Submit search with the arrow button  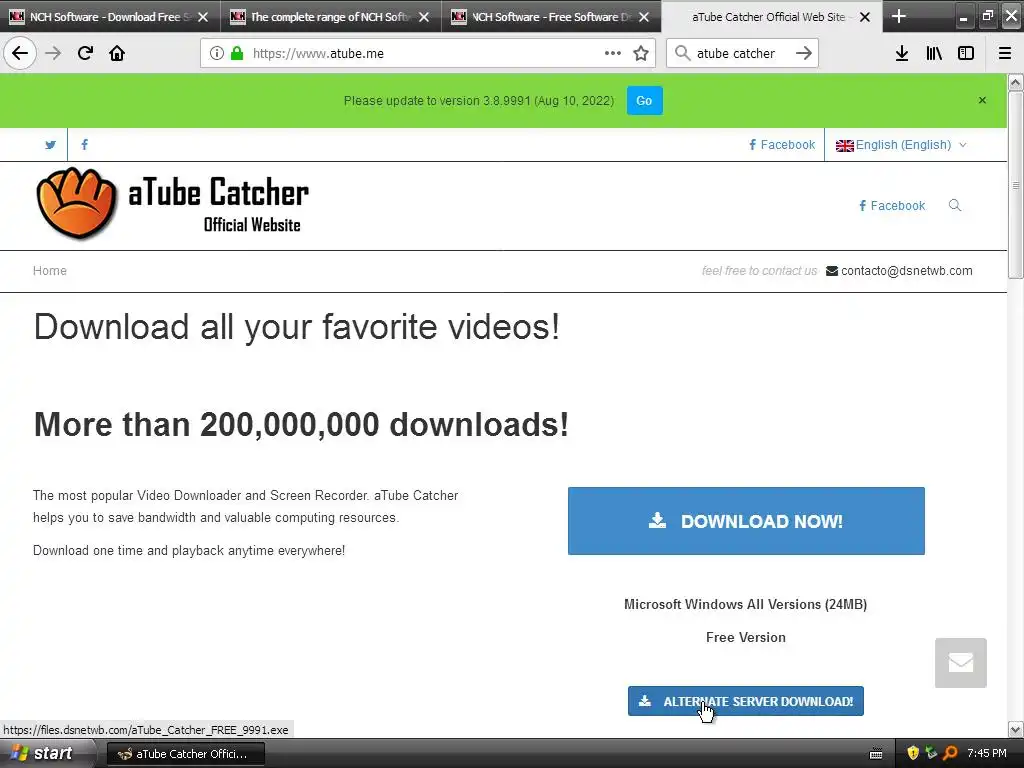click(804, 54)
